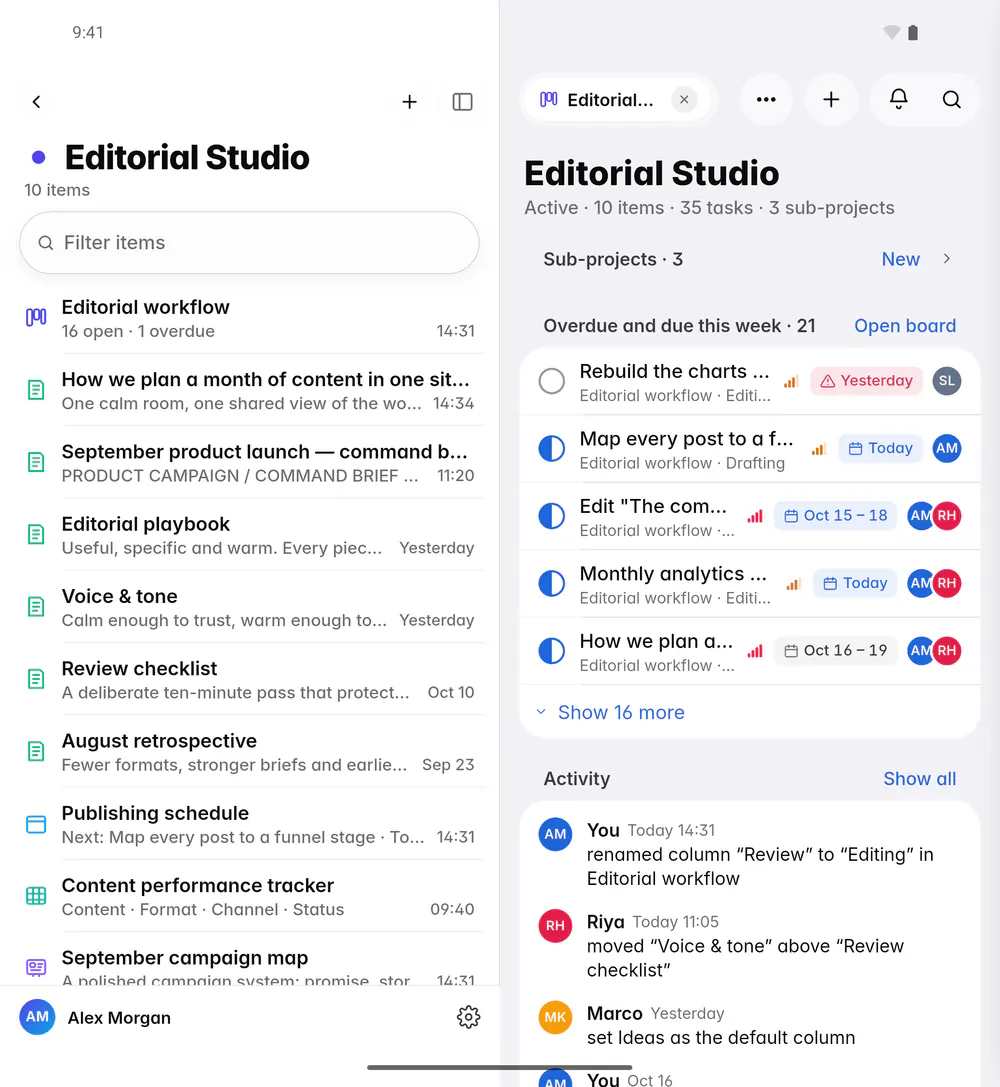Image resolution: width=1000 pixels, height=1087 pixels.
Task: Open Editorial playbook list item
Action: tap(249, 535)
